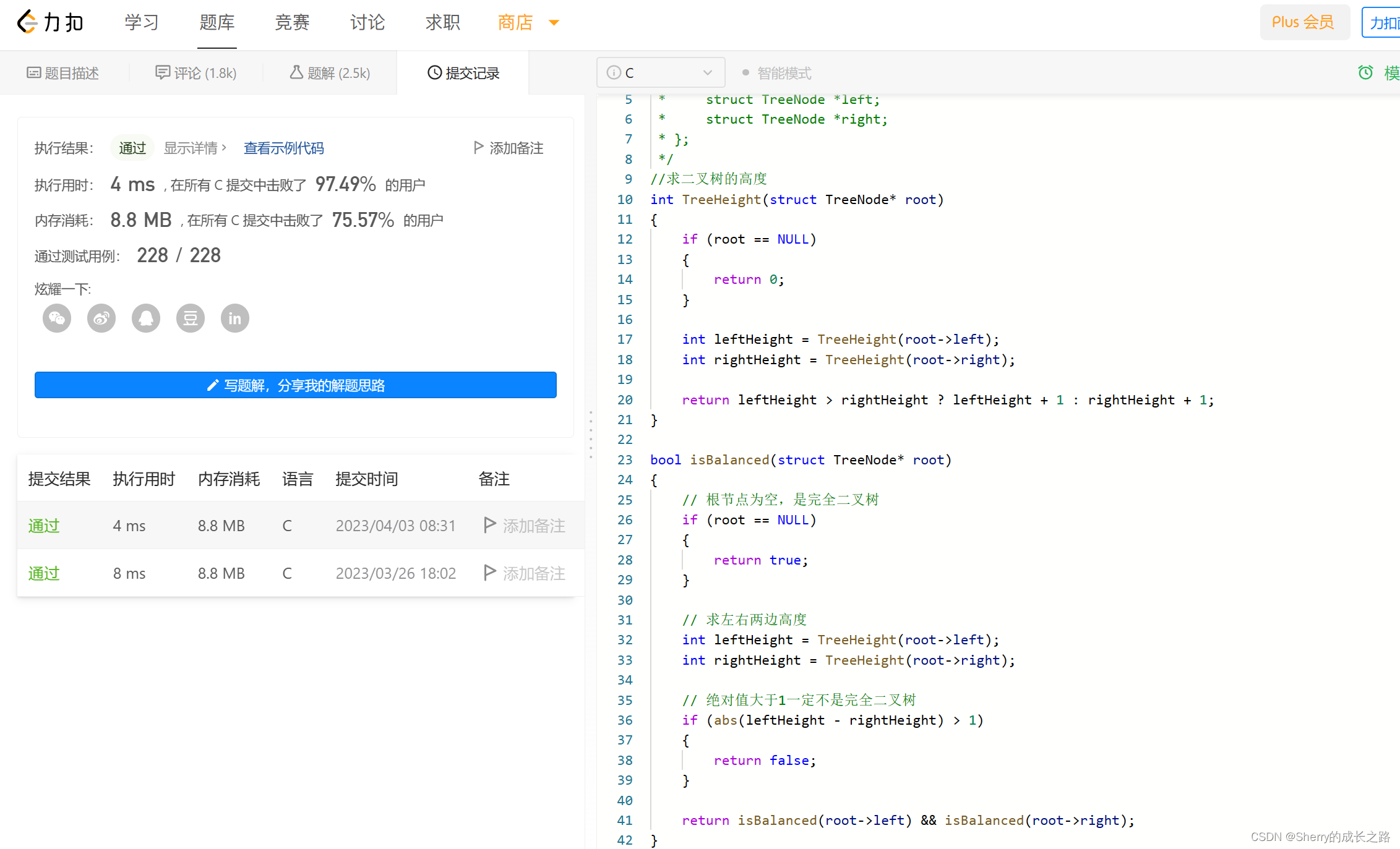Screen dimensions: 1400x849
Task: Share result to Douban icon
Action: coord(191,318)
